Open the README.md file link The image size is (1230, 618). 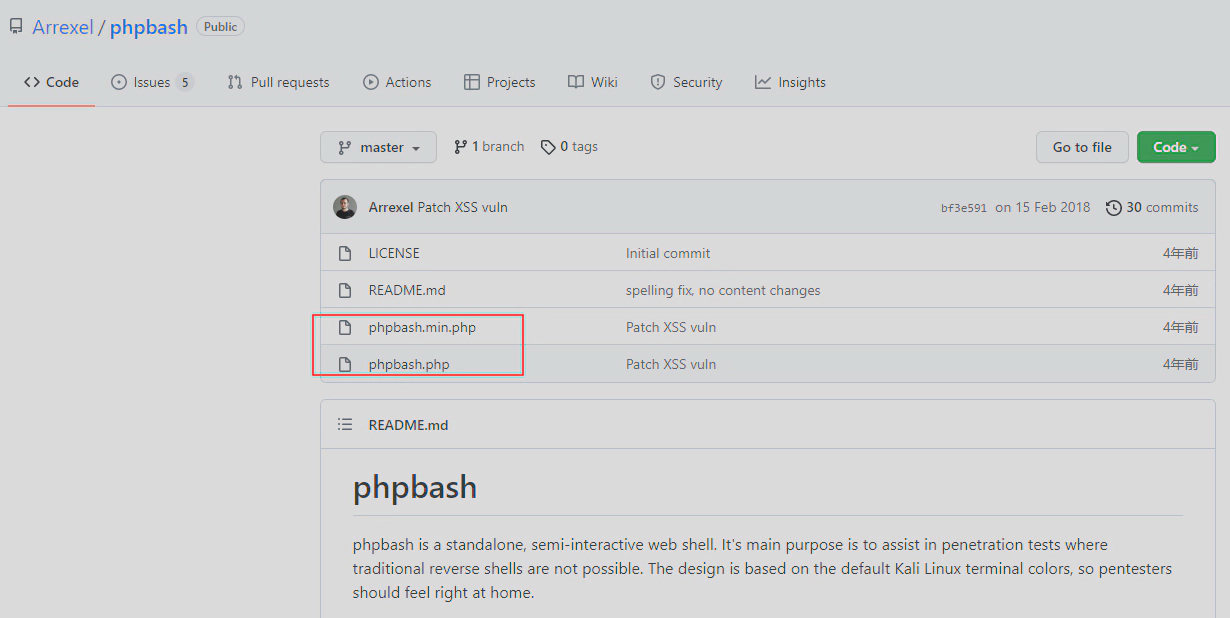(x=407, y=290)
